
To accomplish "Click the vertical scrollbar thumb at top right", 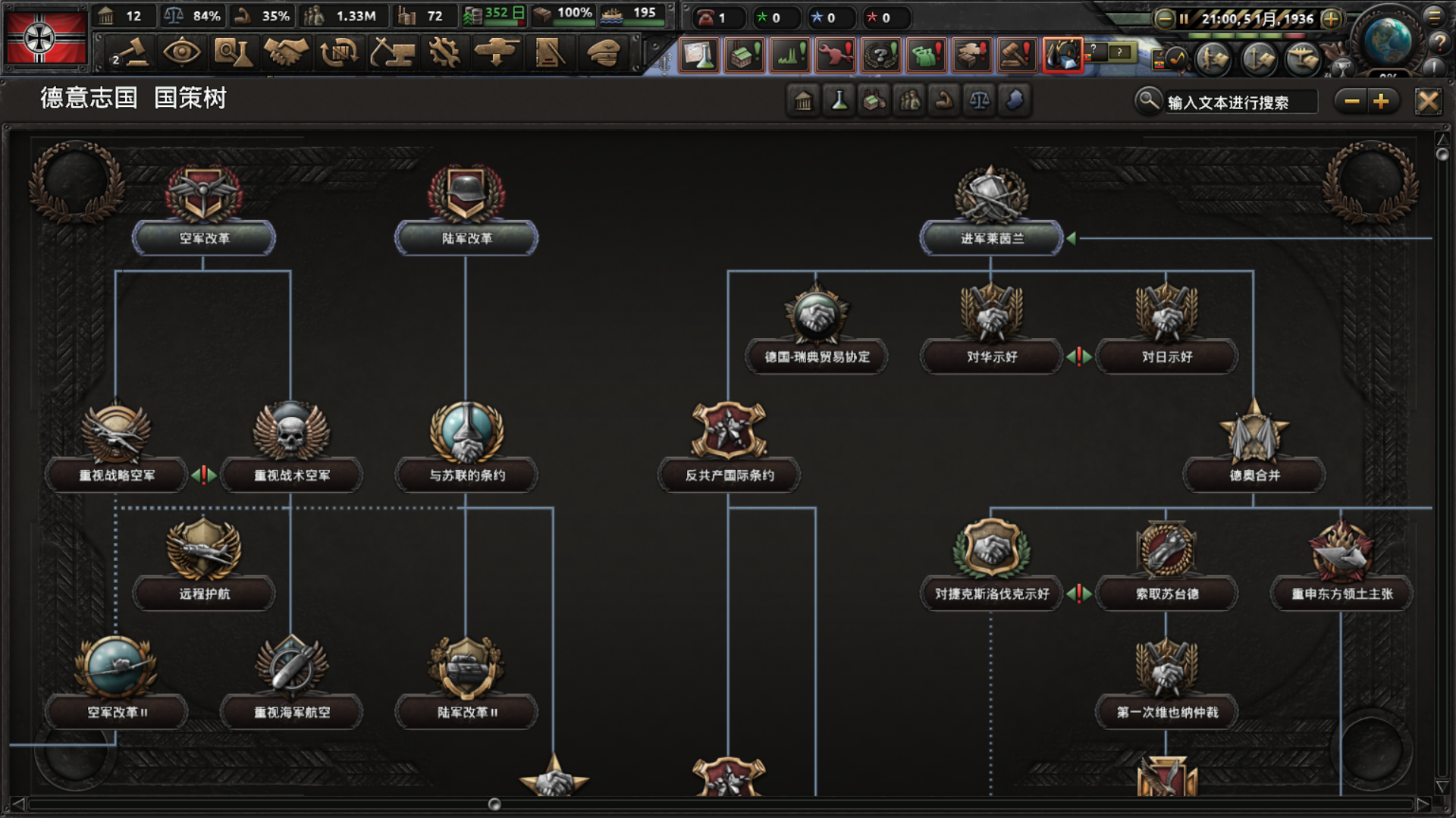I will coord(1442,154).
